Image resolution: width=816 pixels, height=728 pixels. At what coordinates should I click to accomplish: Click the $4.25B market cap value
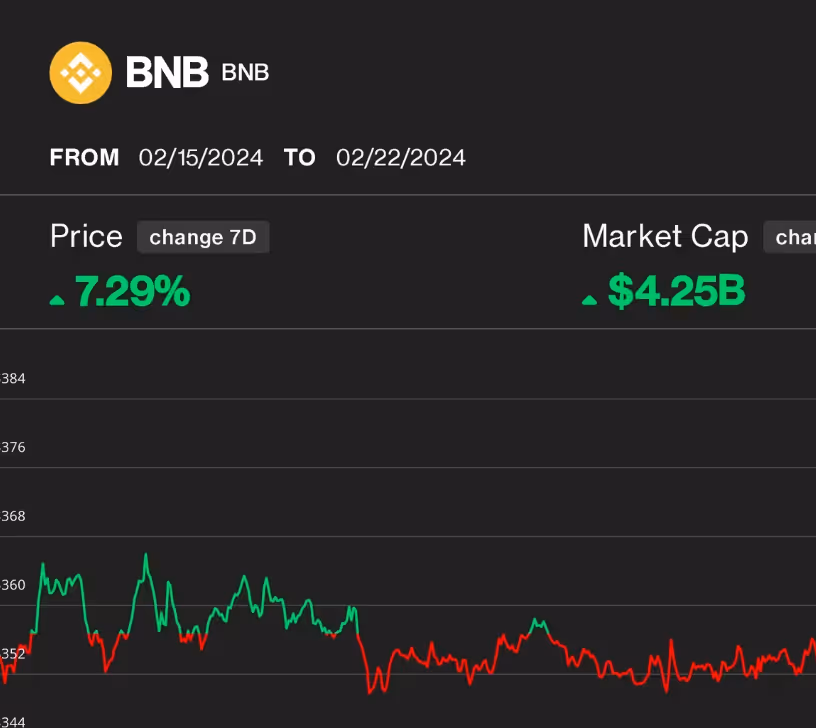[x=677, y=291]
